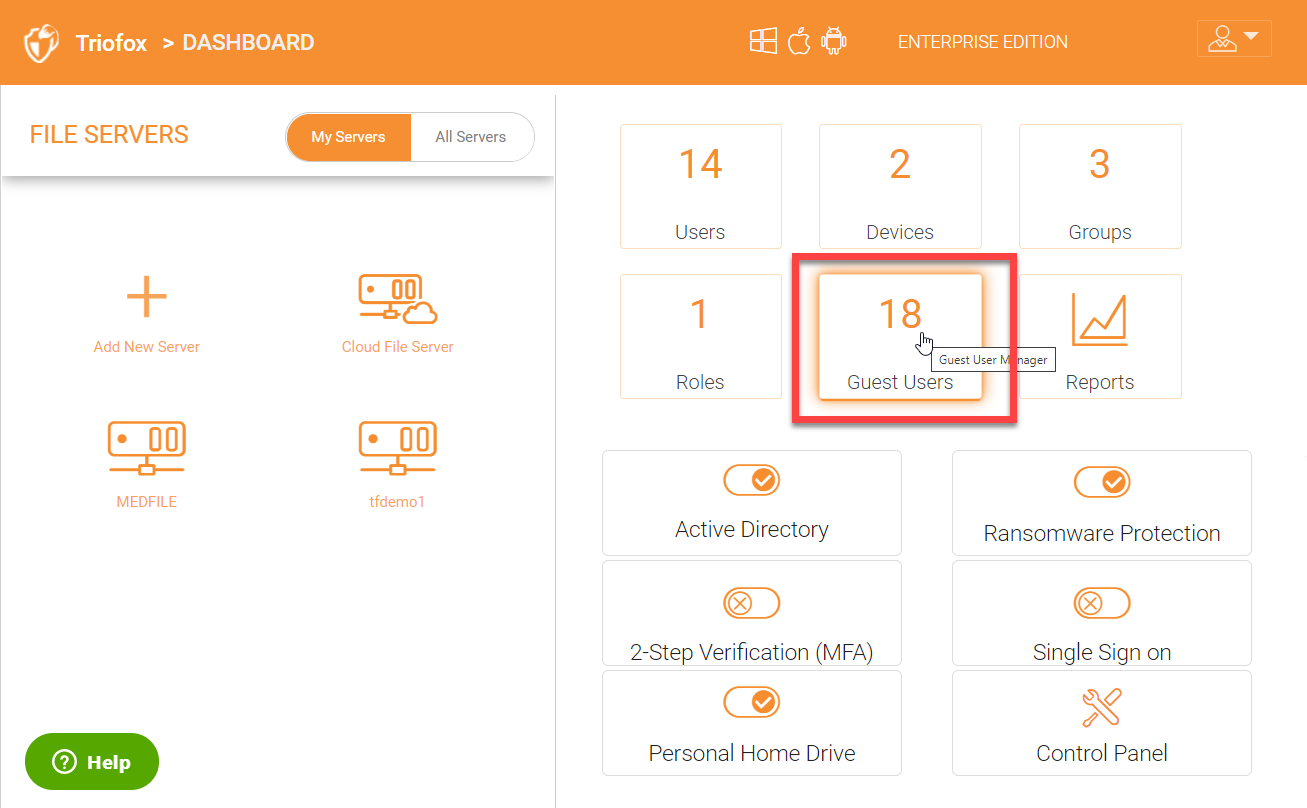This screenshot has height=808, width=1307.
Task: Click the ENTERPRISE EDITION label
Action: [983, 42]
